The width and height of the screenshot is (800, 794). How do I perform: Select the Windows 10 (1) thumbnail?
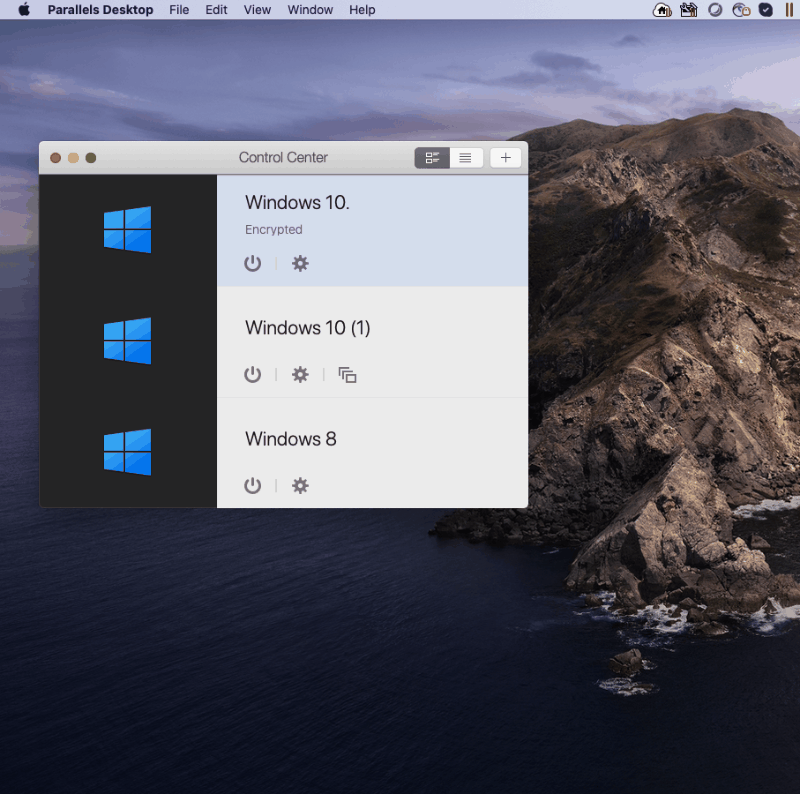click(128, 341)
